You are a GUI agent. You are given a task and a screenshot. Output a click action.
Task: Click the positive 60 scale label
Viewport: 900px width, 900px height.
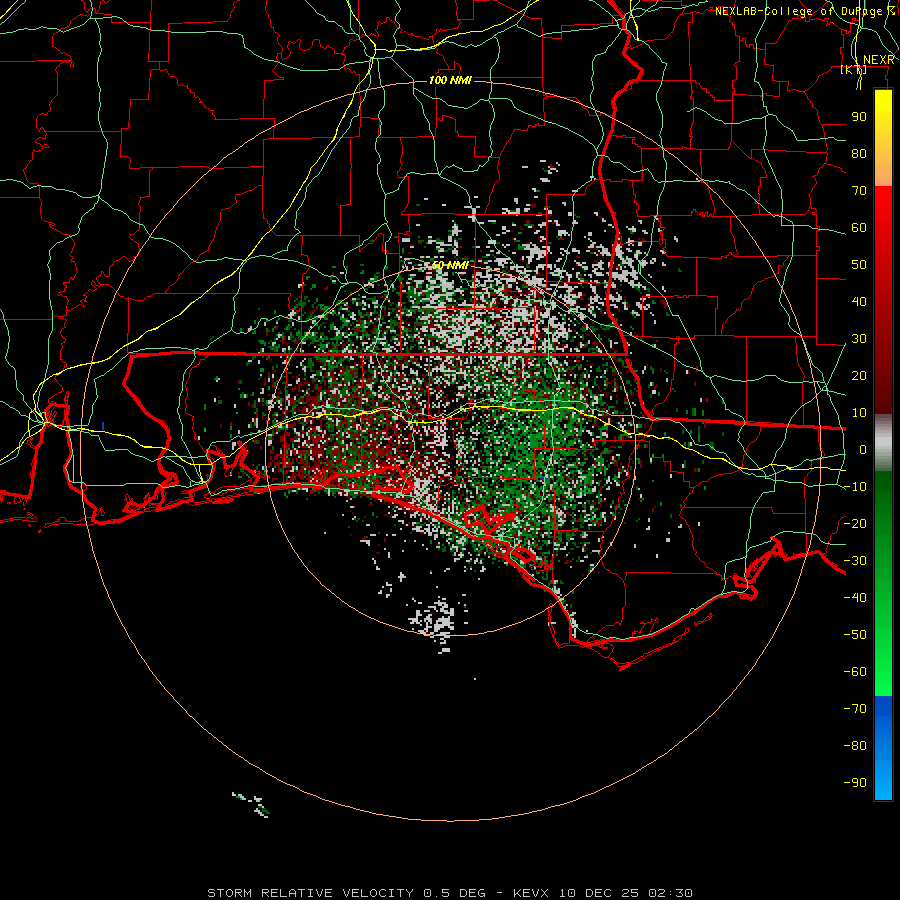click(859, 228)
